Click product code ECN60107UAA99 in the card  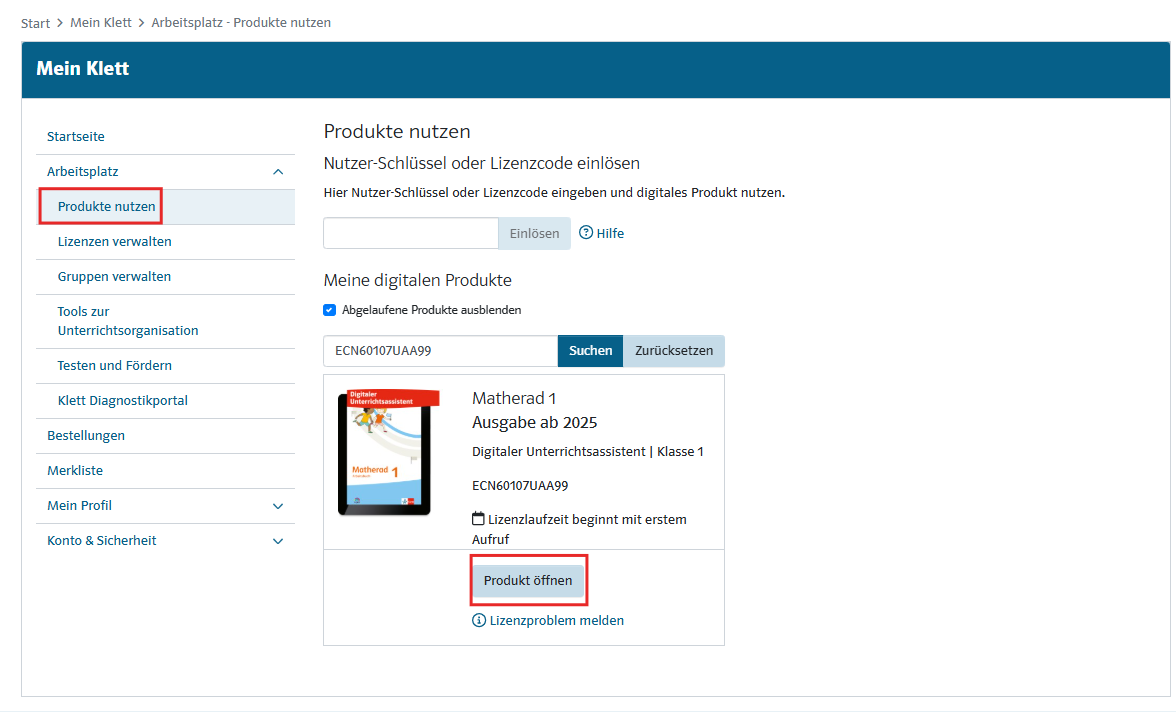(x=520, y=485)
